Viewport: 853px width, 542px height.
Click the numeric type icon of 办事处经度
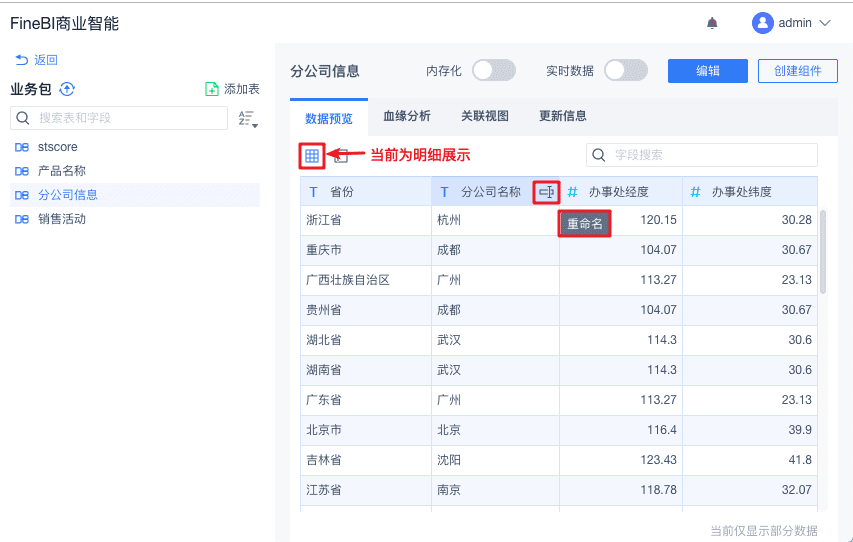tap(572, 192)
